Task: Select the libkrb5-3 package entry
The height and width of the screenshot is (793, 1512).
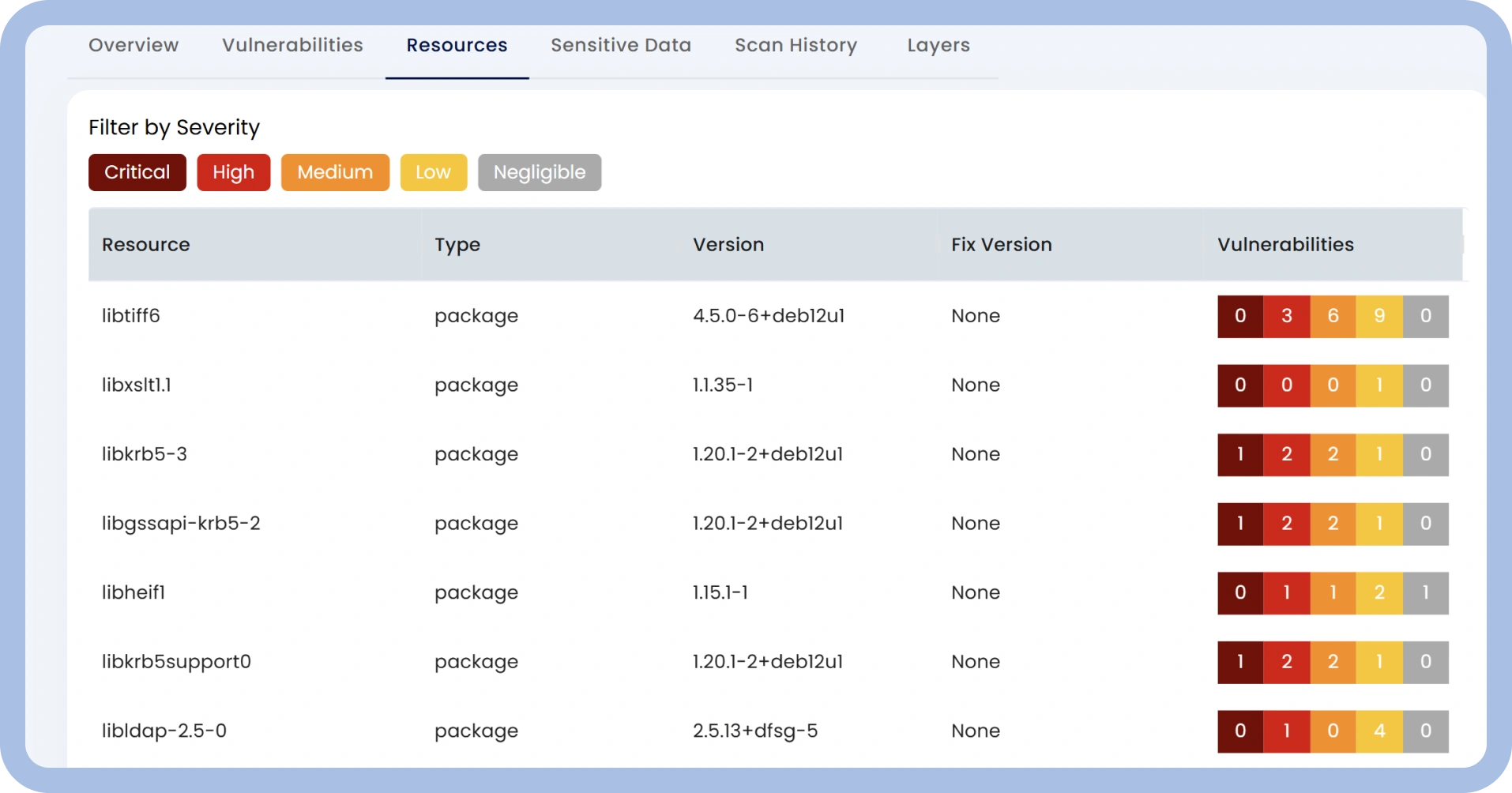Action: point(145,454)
